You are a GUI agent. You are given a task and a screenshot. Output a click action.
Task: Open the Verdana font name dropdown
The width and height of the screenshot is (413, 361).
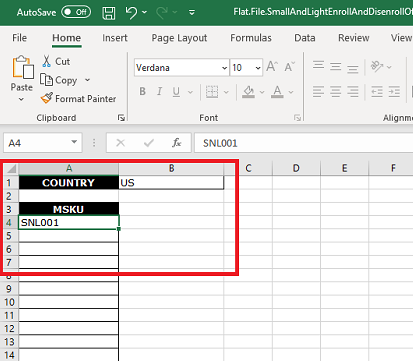click(x=224, y=68)
